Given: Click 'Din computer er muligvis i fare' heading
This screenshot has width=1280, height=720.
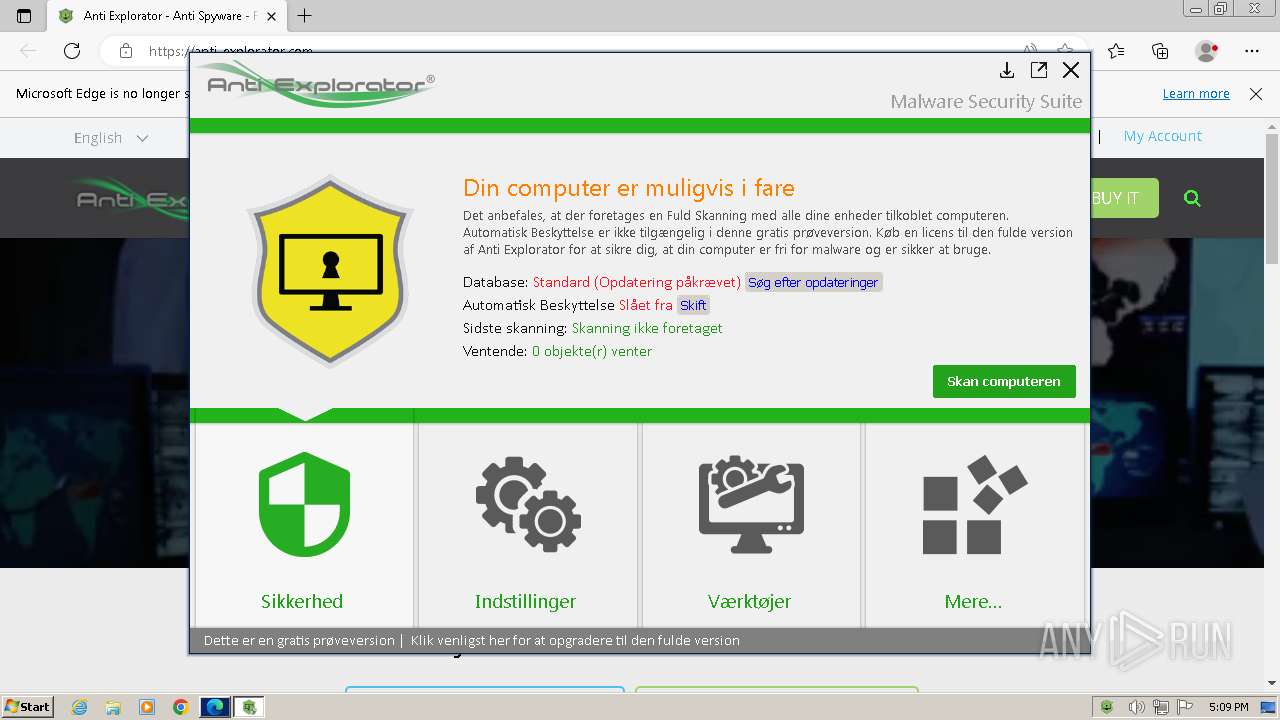Looking at the screenshot, I should coord(629,188).
